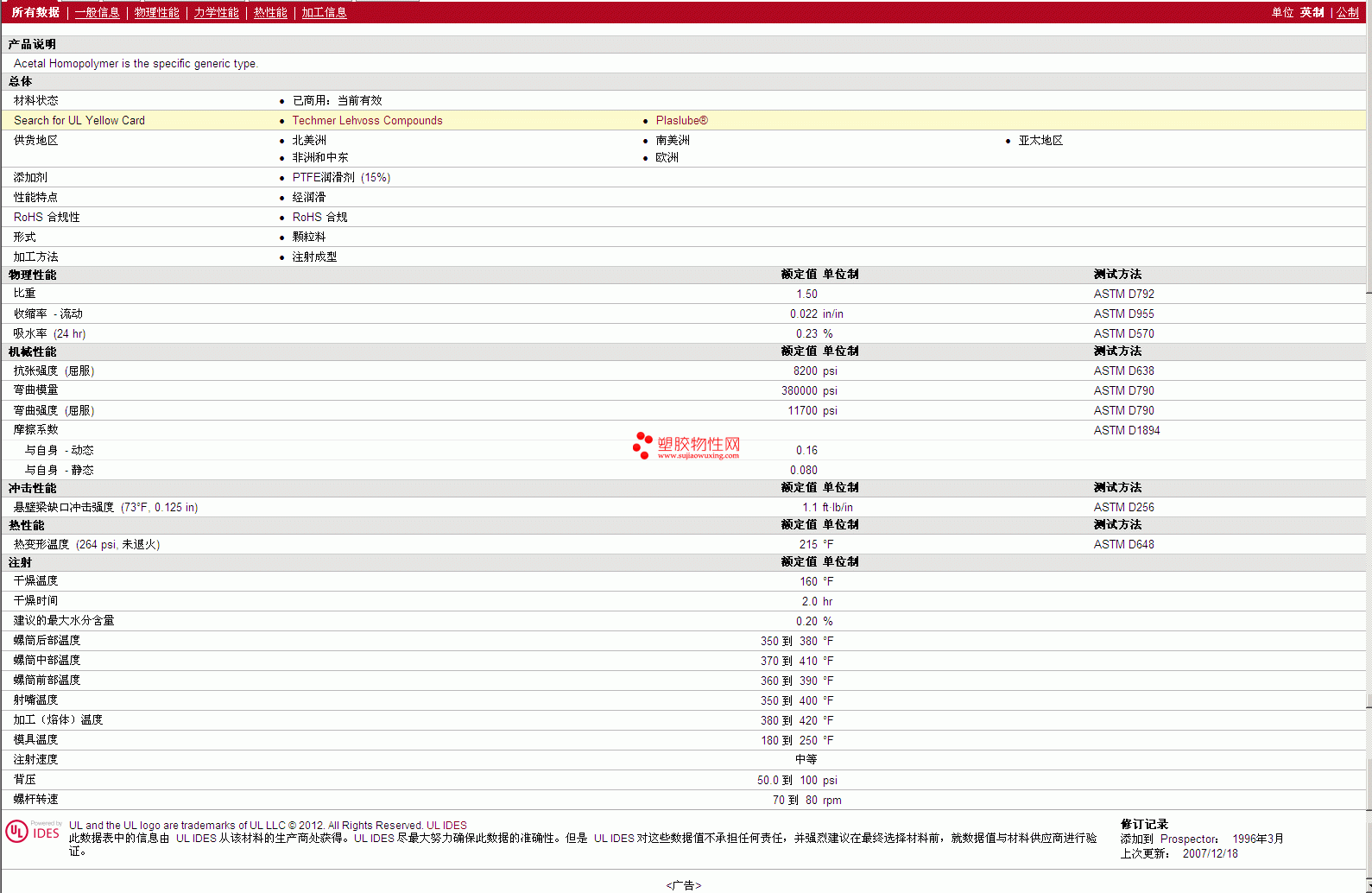Click the 比重 value 1.50
This screenshot has width=1372, height=893.
[x=806, y=294]
